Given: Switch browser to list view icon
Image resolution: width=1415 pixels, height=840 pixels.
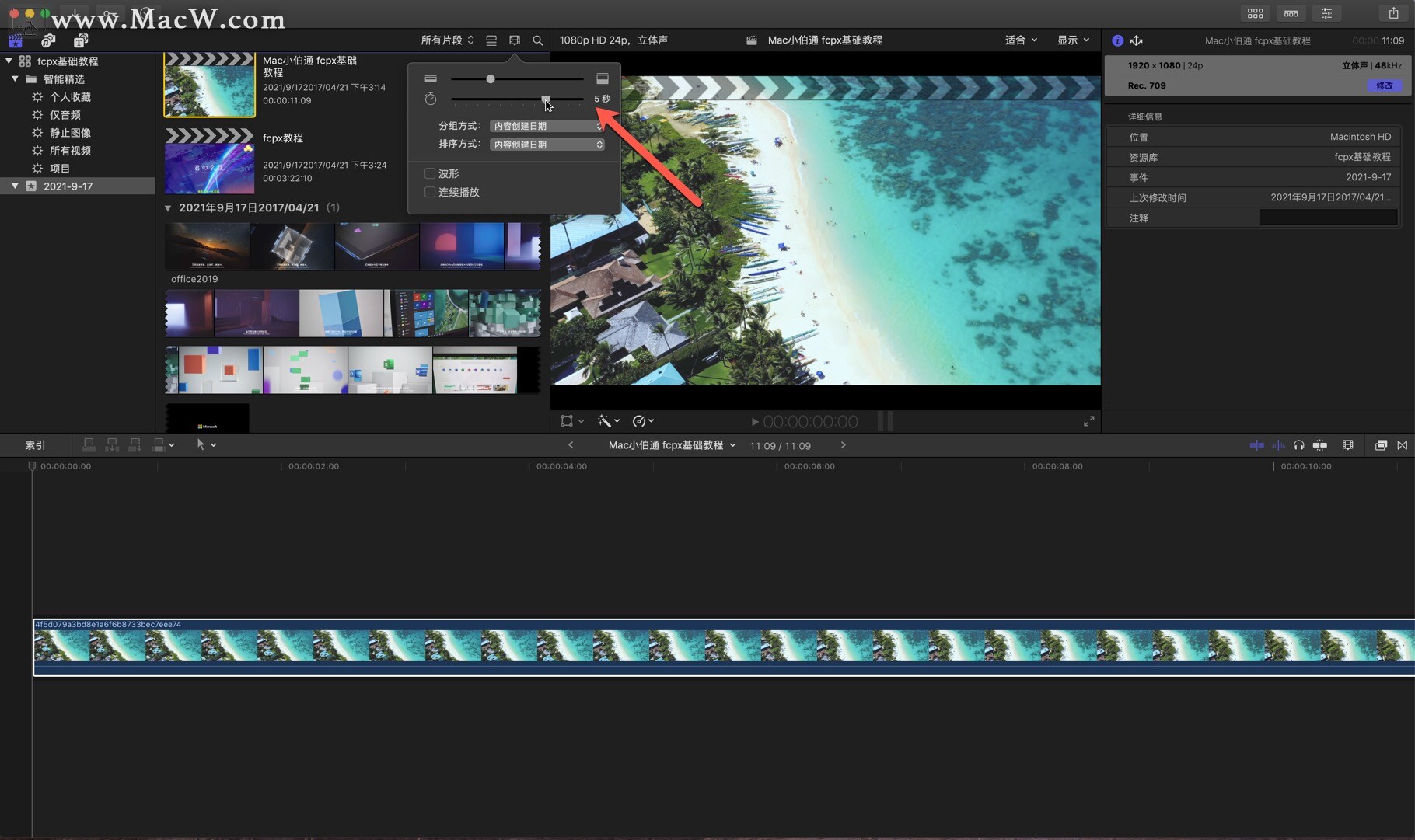Looking at the screenshot, I should click(x=491, y=40).
